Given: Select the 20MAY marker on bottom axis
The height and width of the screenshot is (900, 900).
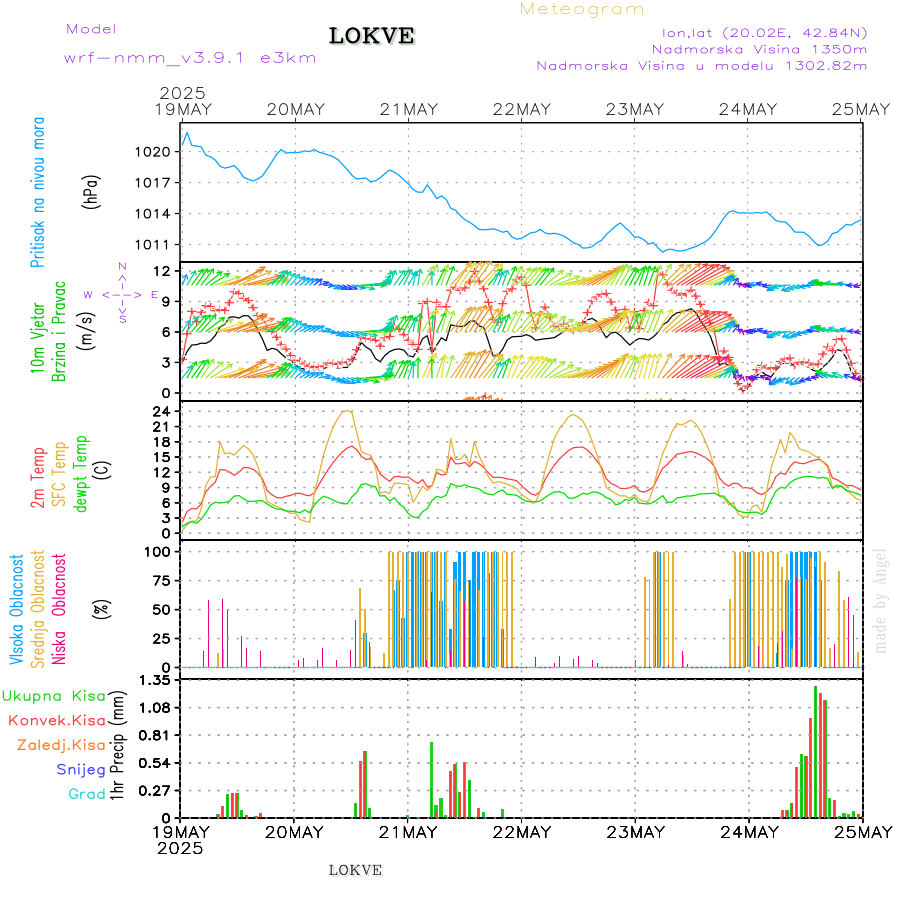Looking at the screenshot, I should (294, 832).
